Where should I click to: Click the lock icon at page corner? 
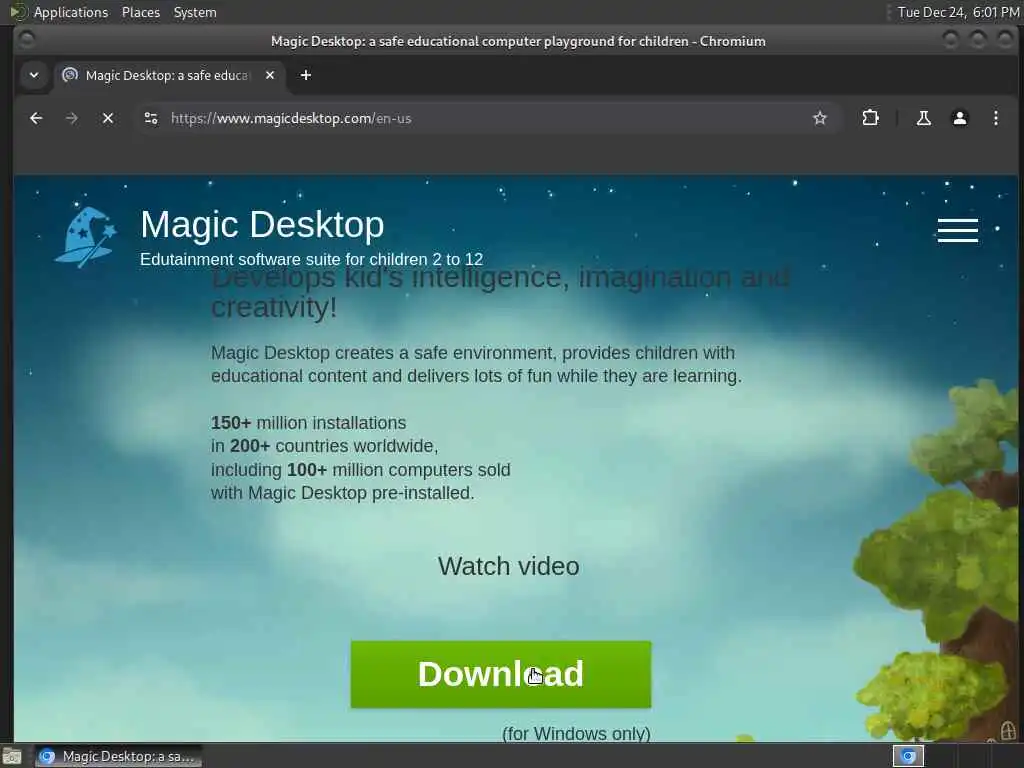[1008, 729]
